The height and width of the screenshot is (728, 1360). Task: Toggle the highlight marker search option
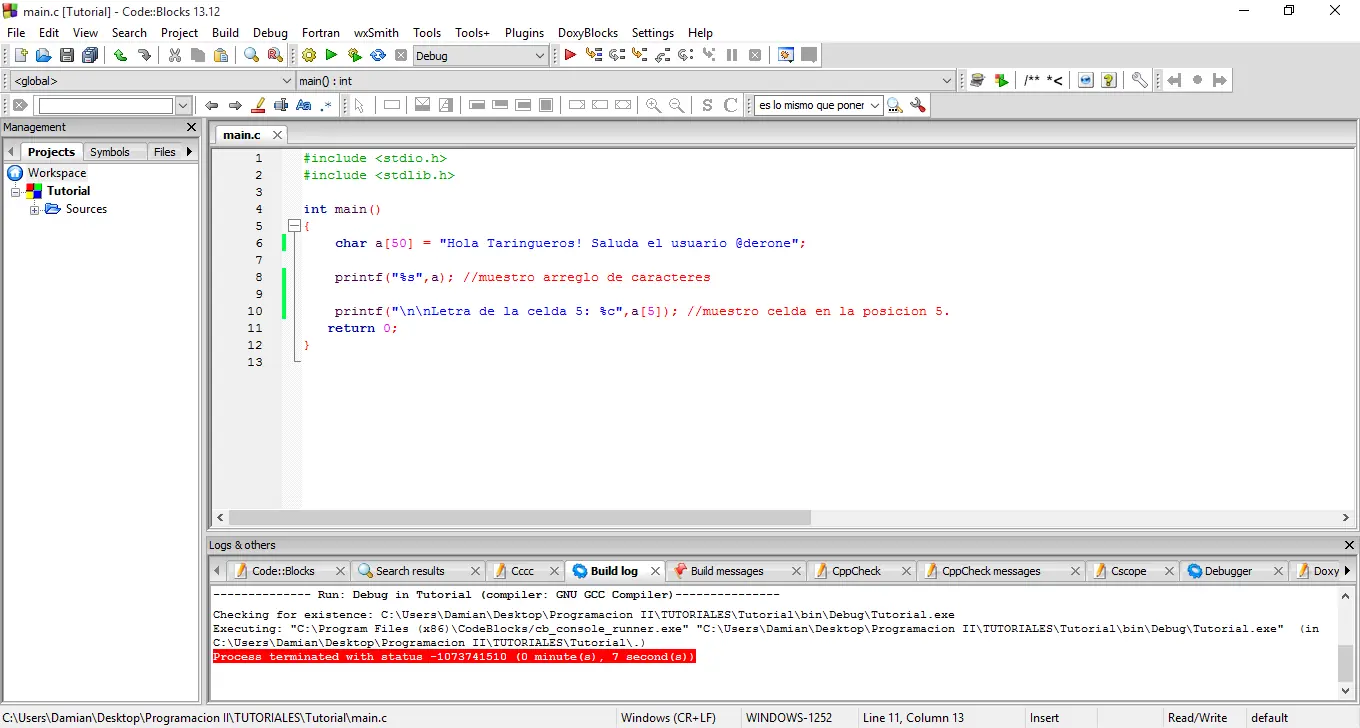[258, 105]
